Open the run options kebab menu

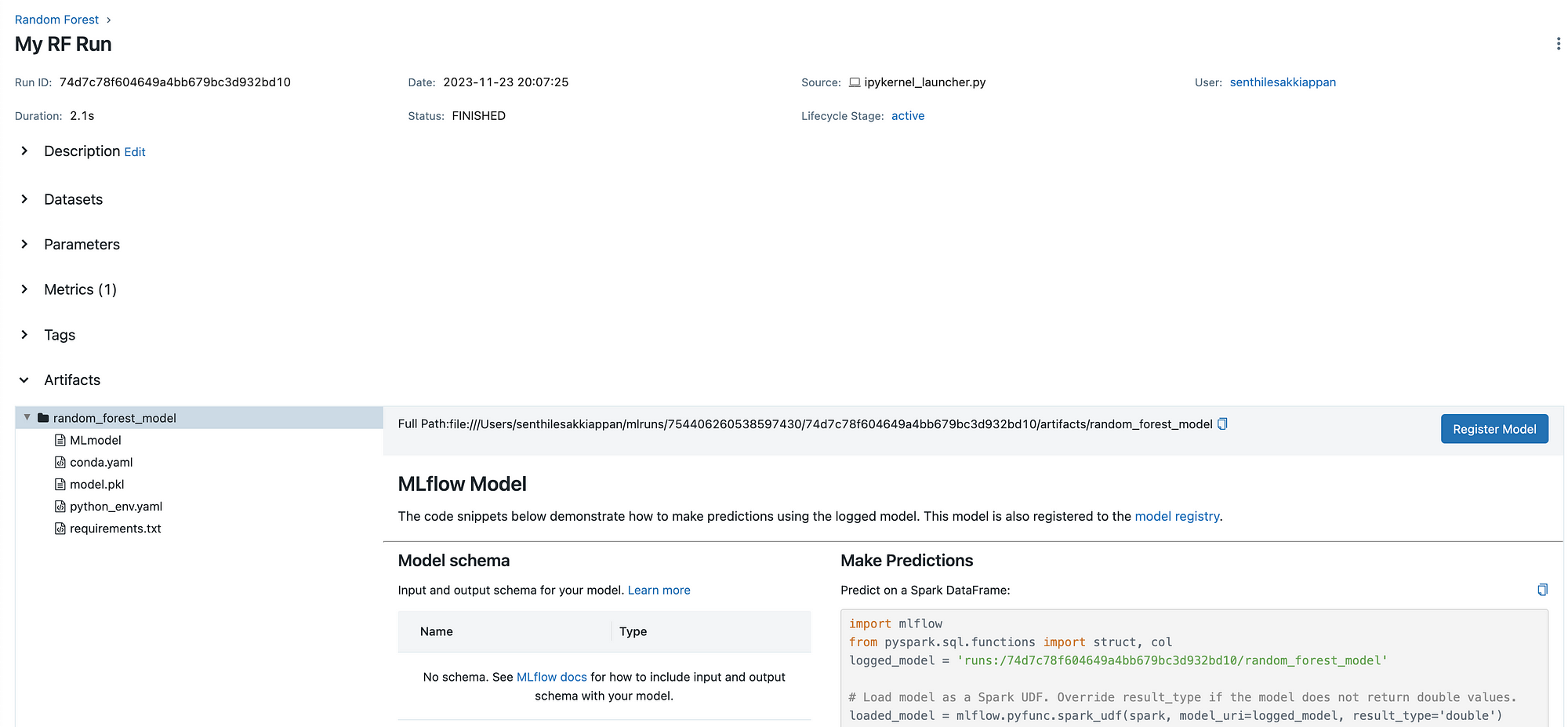1558,44
